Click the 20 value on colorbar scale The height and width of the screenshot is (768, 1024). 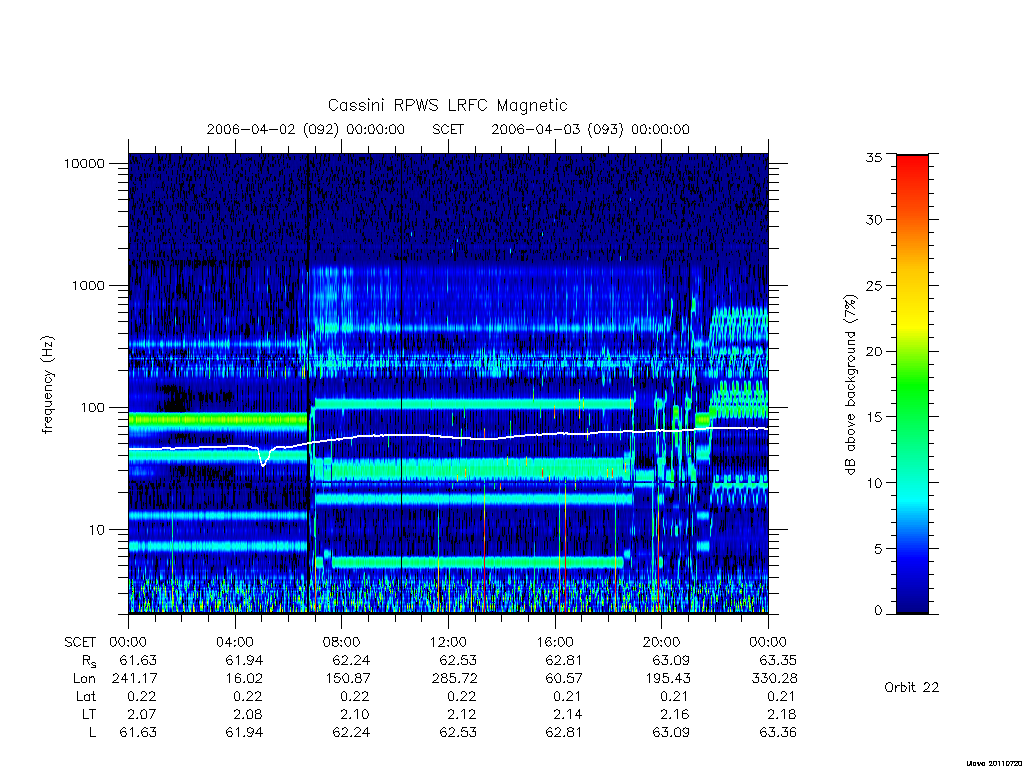874,351
